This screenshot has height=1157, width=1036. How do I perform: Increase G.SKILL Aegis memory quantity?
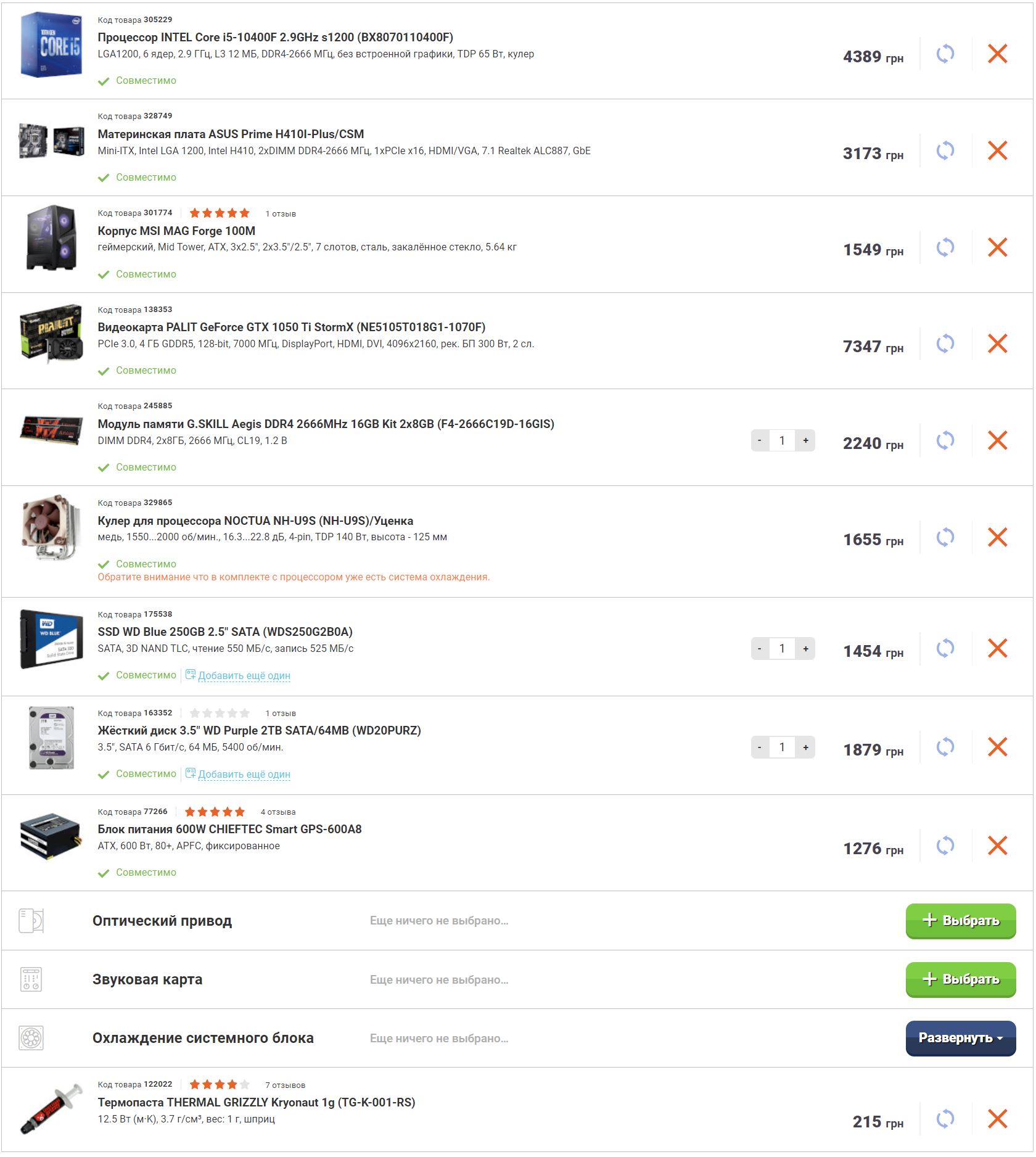[x=805, y=440]
